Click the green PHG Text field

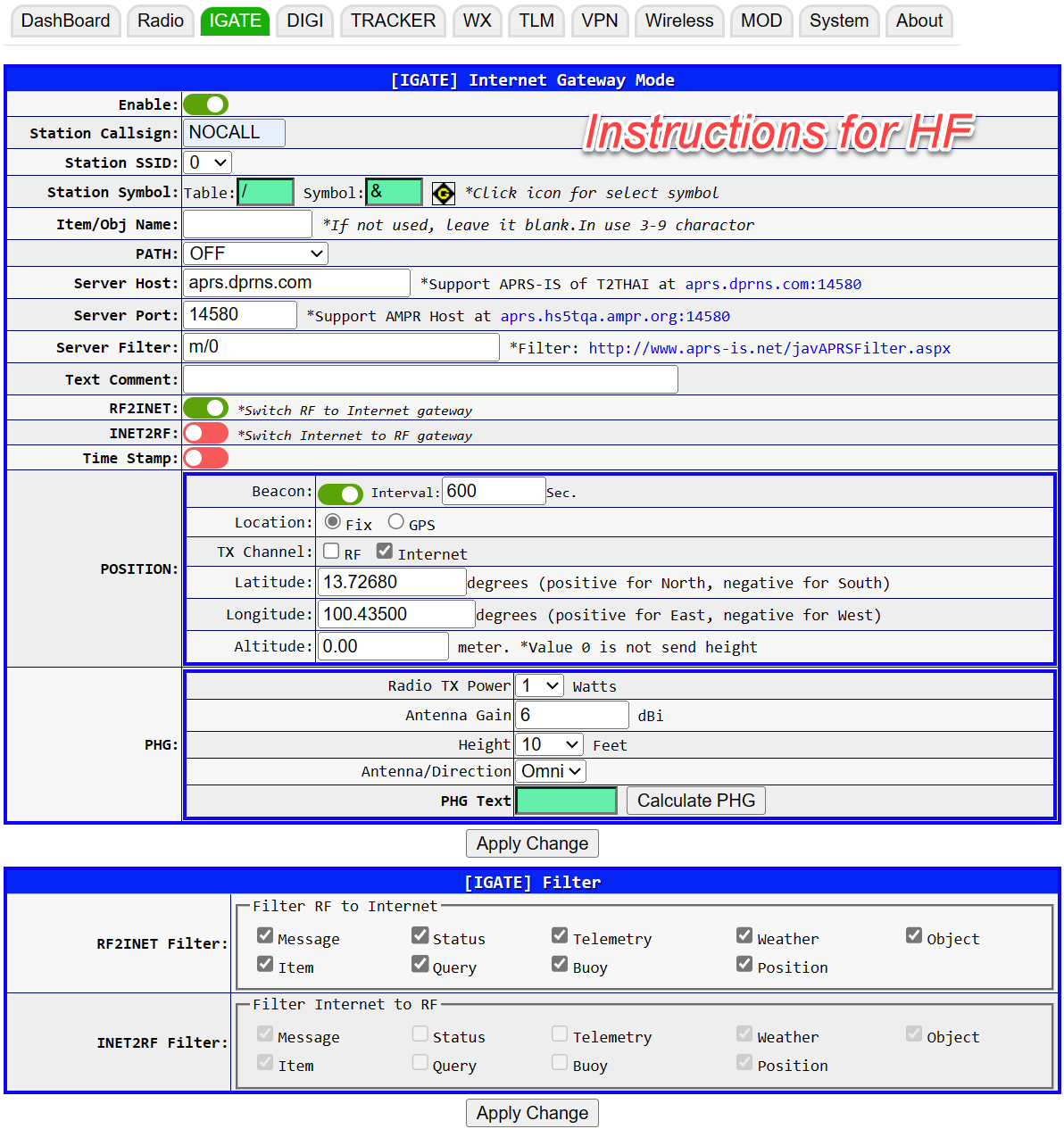coord(567,801)
